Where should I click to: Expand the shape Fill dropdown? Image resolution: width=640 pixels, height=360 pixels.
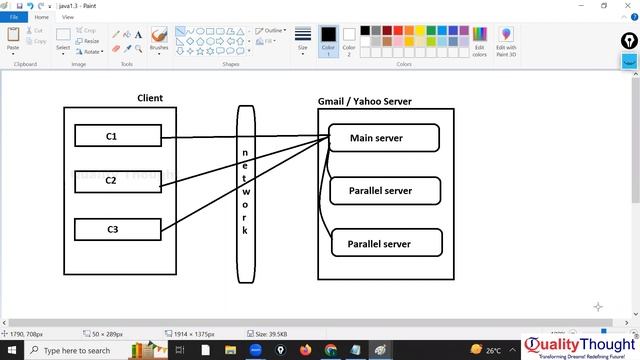pyautogui.click(x=275, y=41)
